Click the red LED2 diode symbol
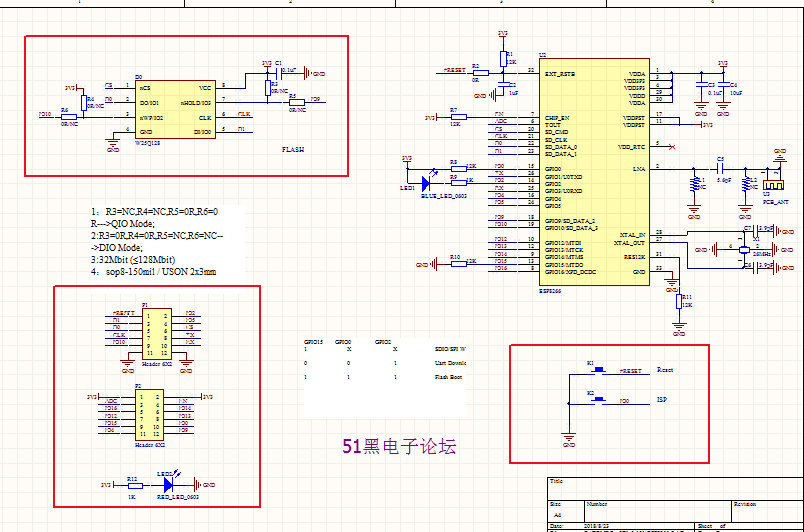This screenshot has width=804, height=532. [169, 485]
